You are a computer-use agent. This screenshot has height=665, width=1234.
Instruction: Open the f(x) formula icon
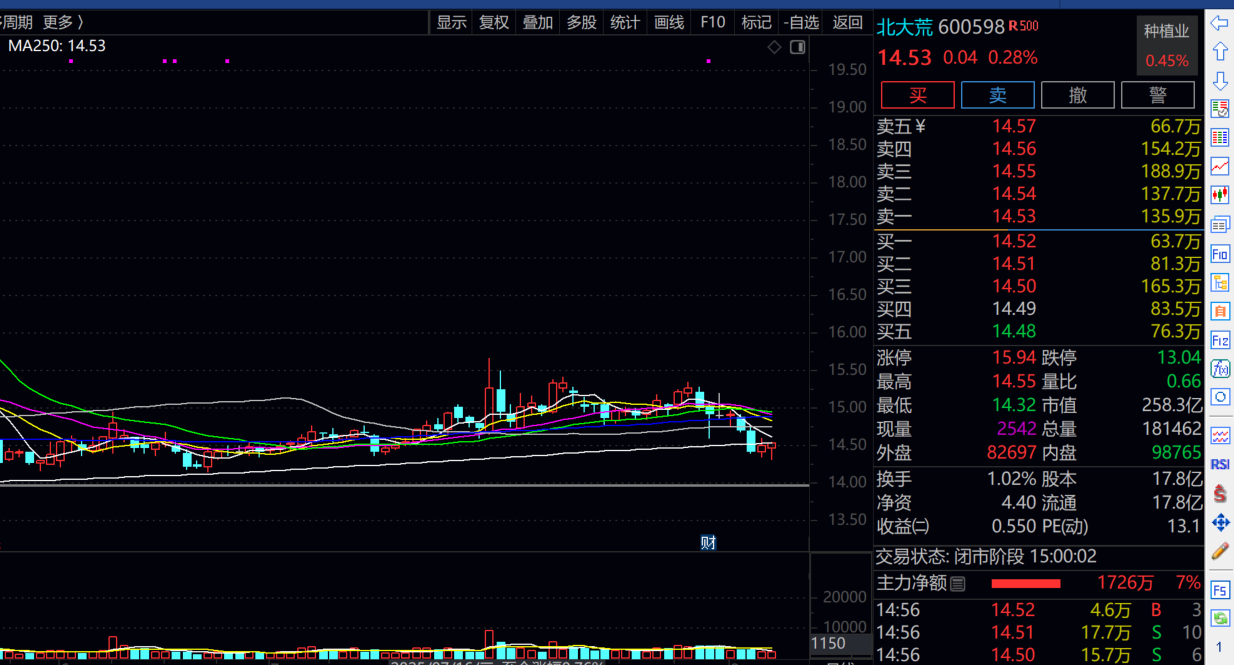(x=1219, y=369)
